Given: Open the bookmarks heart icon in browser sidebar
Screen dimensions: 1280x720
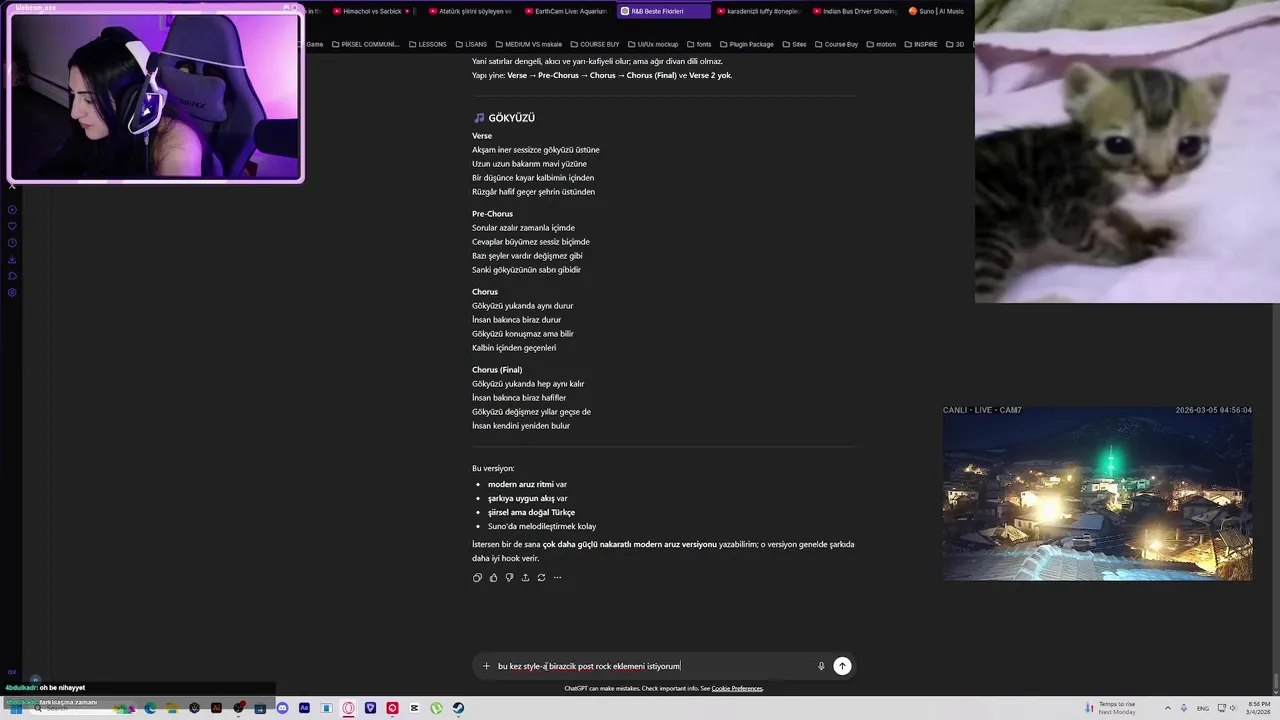Looking at the screenshot, I should [12, 226].
